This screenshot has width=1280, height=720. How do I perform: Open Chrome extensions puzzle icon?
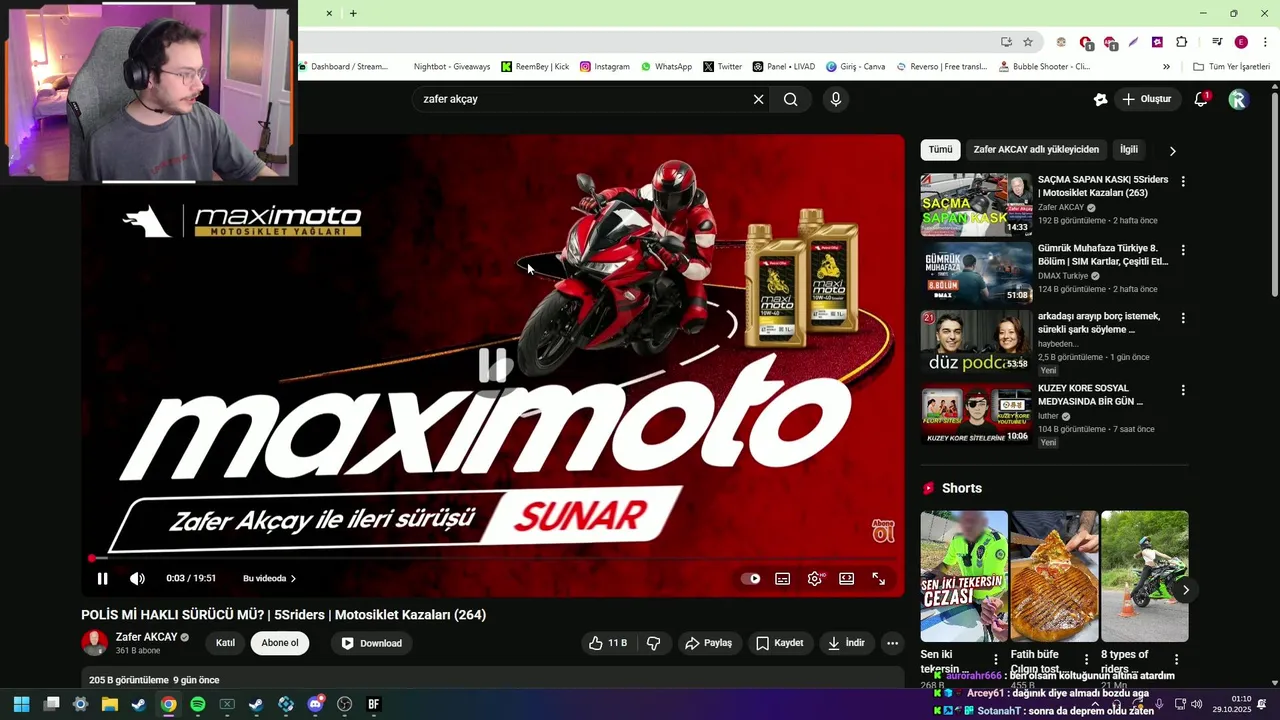[x=1182, y=42]
